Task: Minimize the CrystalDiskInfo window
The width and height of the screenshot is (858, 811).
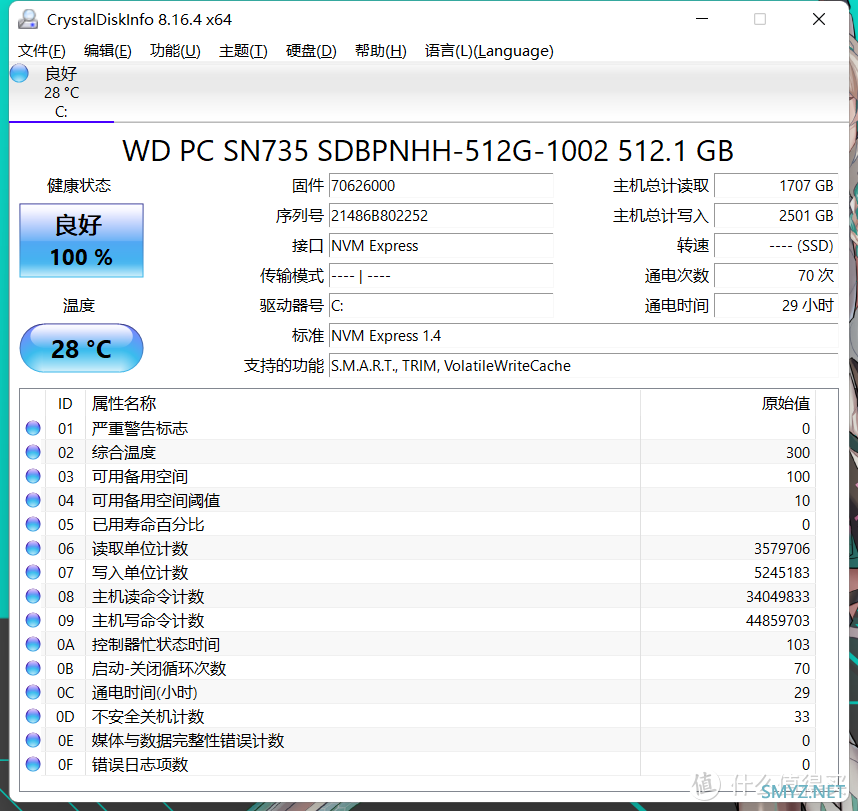Action: (702, 19)
